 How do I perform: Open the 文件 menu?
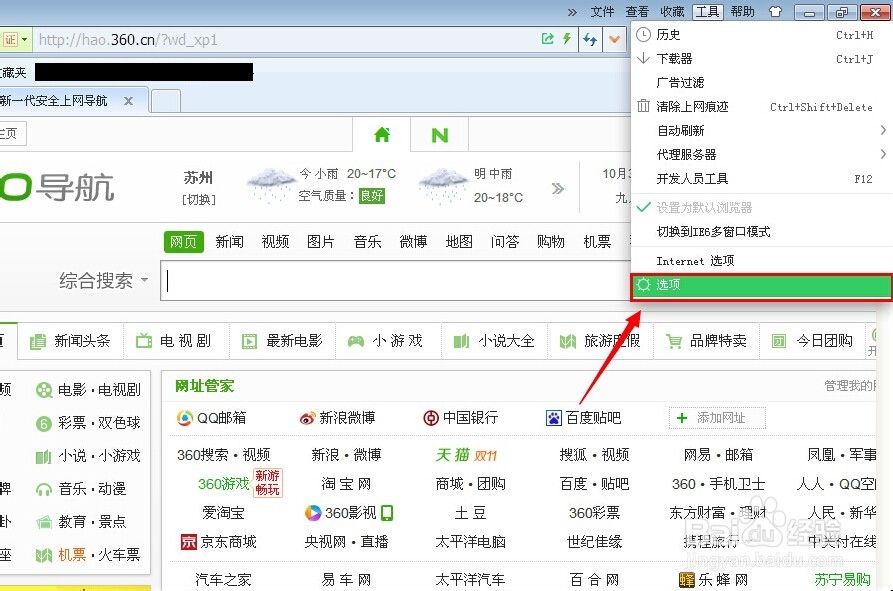[x=602, y=11]
